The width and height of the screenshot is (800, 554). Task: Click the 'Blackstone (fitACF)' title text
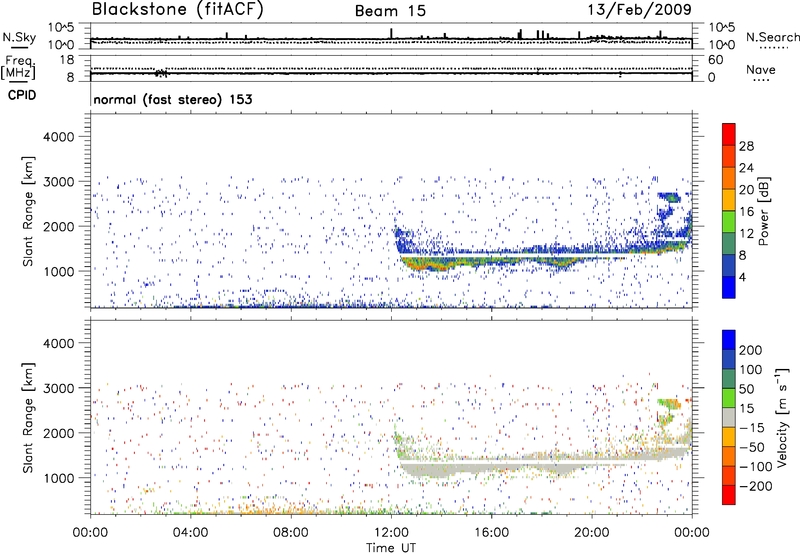[x=178, y=9]
